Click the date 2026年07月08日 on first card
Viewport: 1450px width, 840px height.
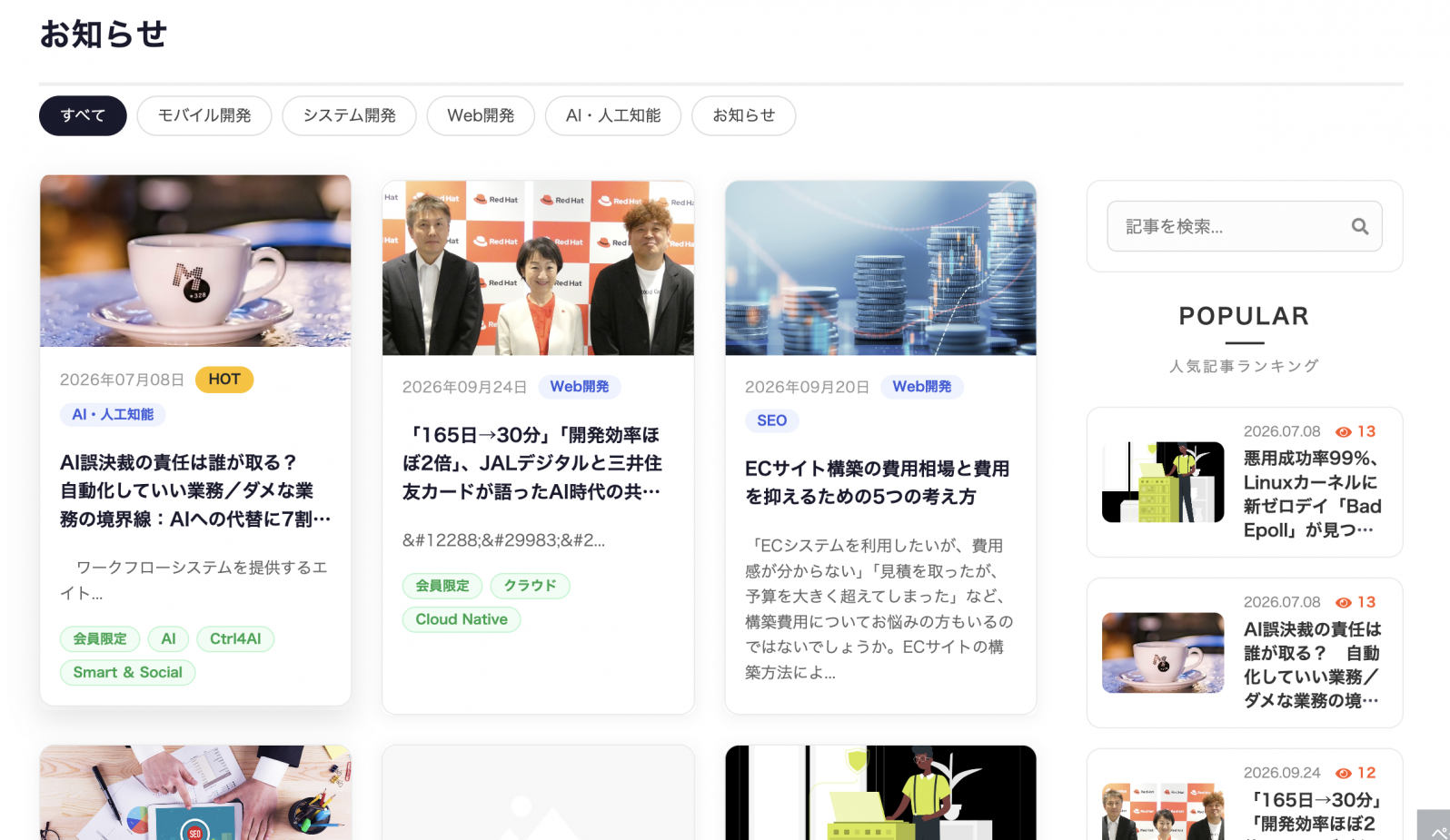pos(122,380)
